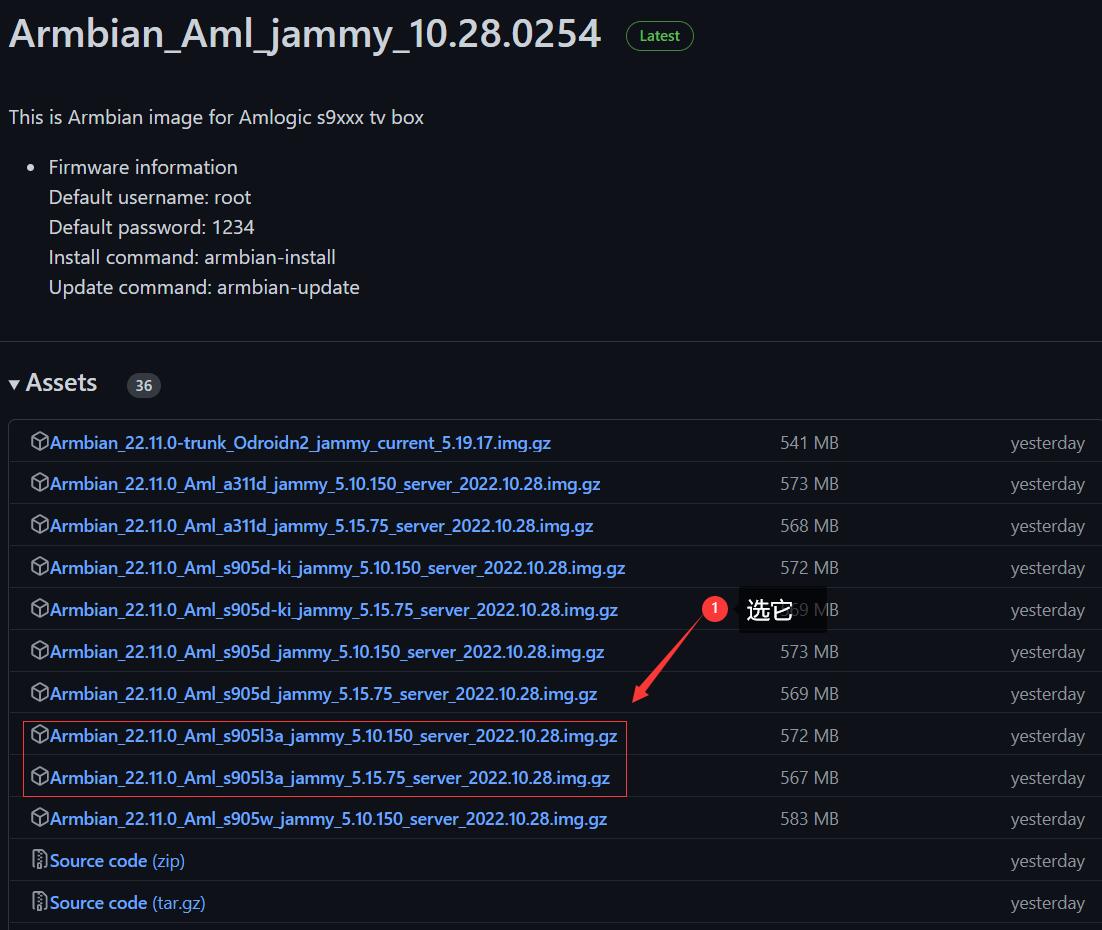Click package icon beside s905w 5.10.150 image
This screenshot has width=1102, height=930.
[40, 818]
